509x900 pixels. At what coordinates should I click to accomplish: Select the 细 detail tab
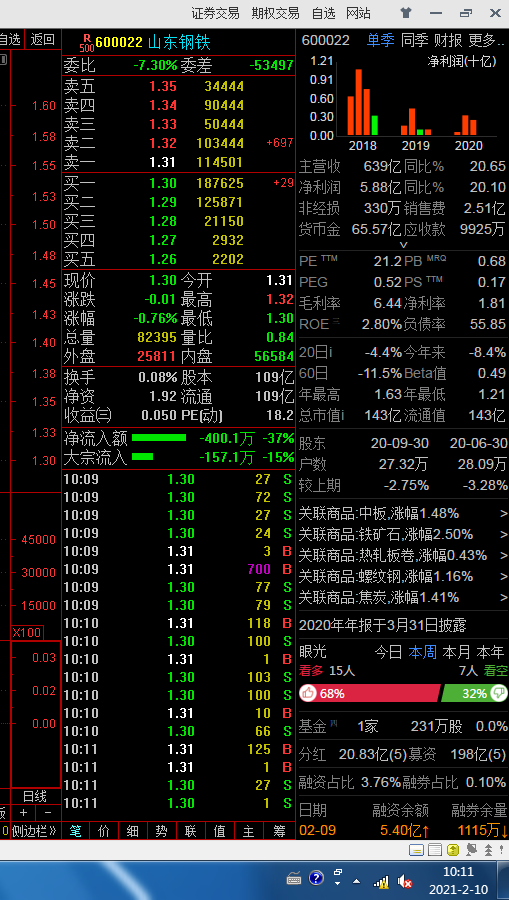pyautogui.click(x=133, y=831)
